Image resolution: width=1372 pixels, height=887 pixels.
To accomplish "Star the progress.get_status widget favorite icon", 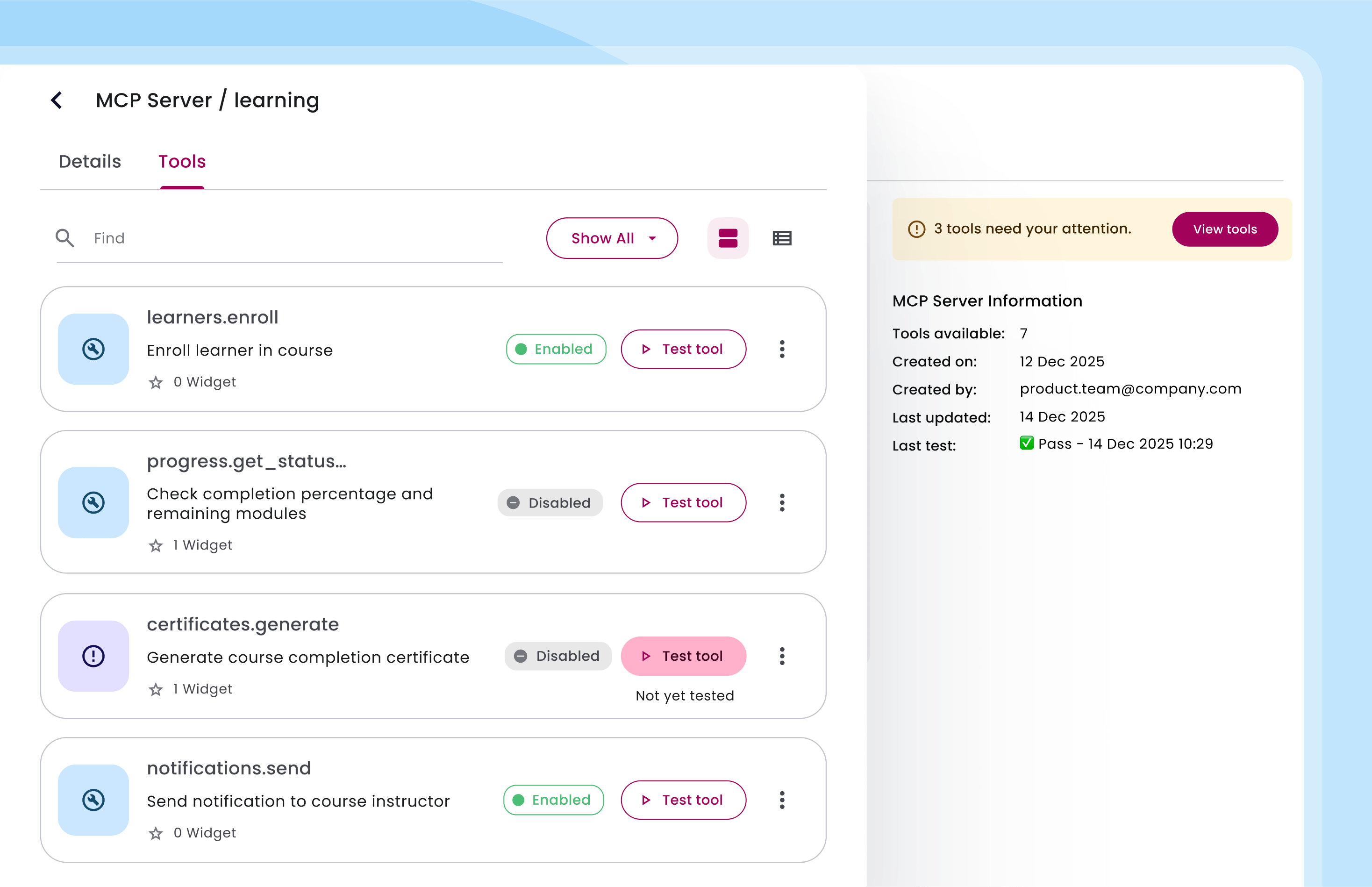I will pyautogui.click(x=156, y=545).
